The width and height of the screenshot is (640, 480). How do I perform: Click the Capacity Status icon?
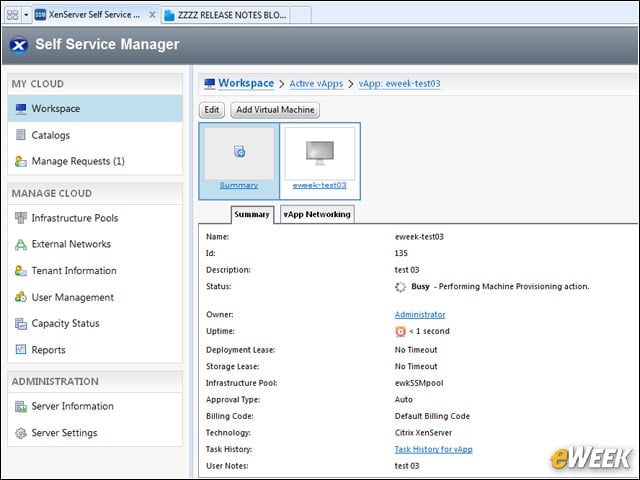click(20, 323)
